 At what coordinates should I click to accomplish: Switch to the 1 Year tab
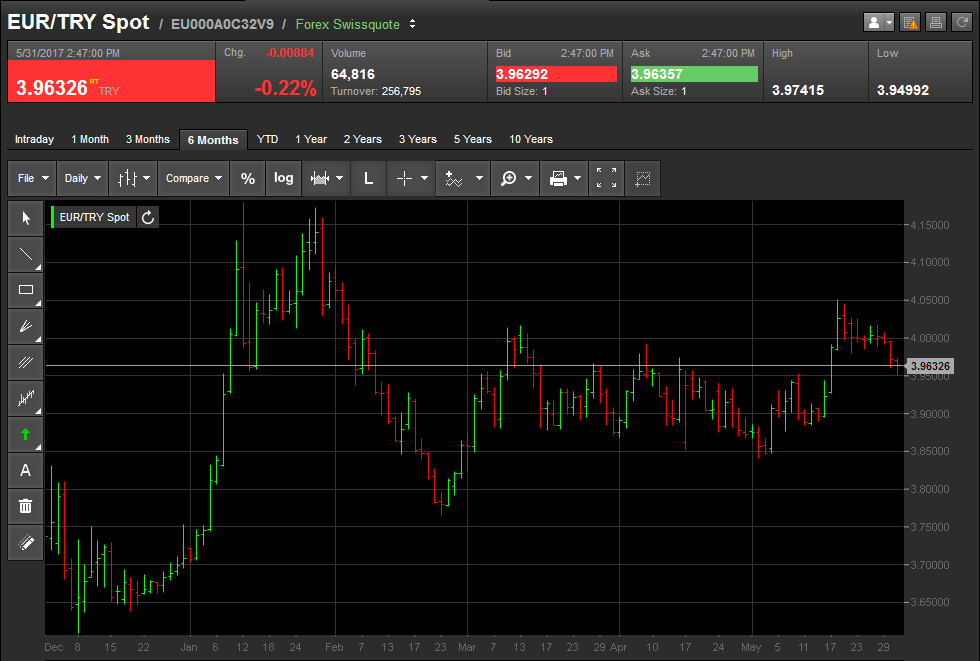pos(311,139)
